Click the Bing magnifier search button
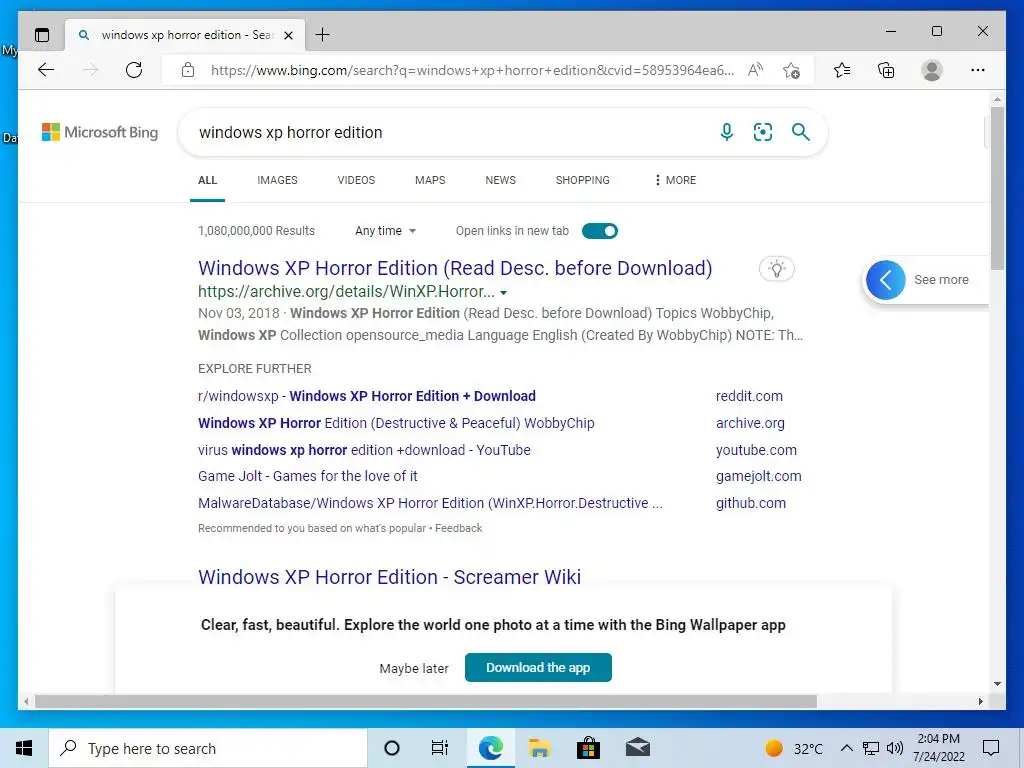Viewport: 1024px width, 768px height. tap(801, 132)
